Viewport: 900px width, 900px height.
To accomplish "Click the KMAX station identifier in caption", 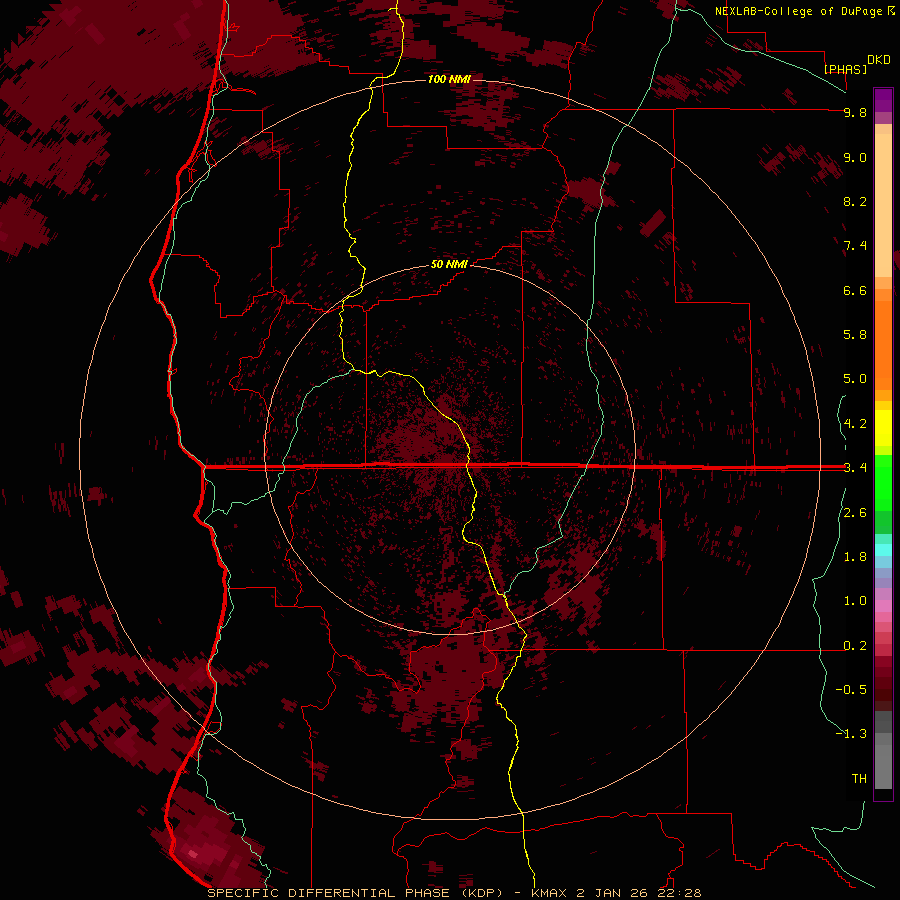I will pos(550,893).
